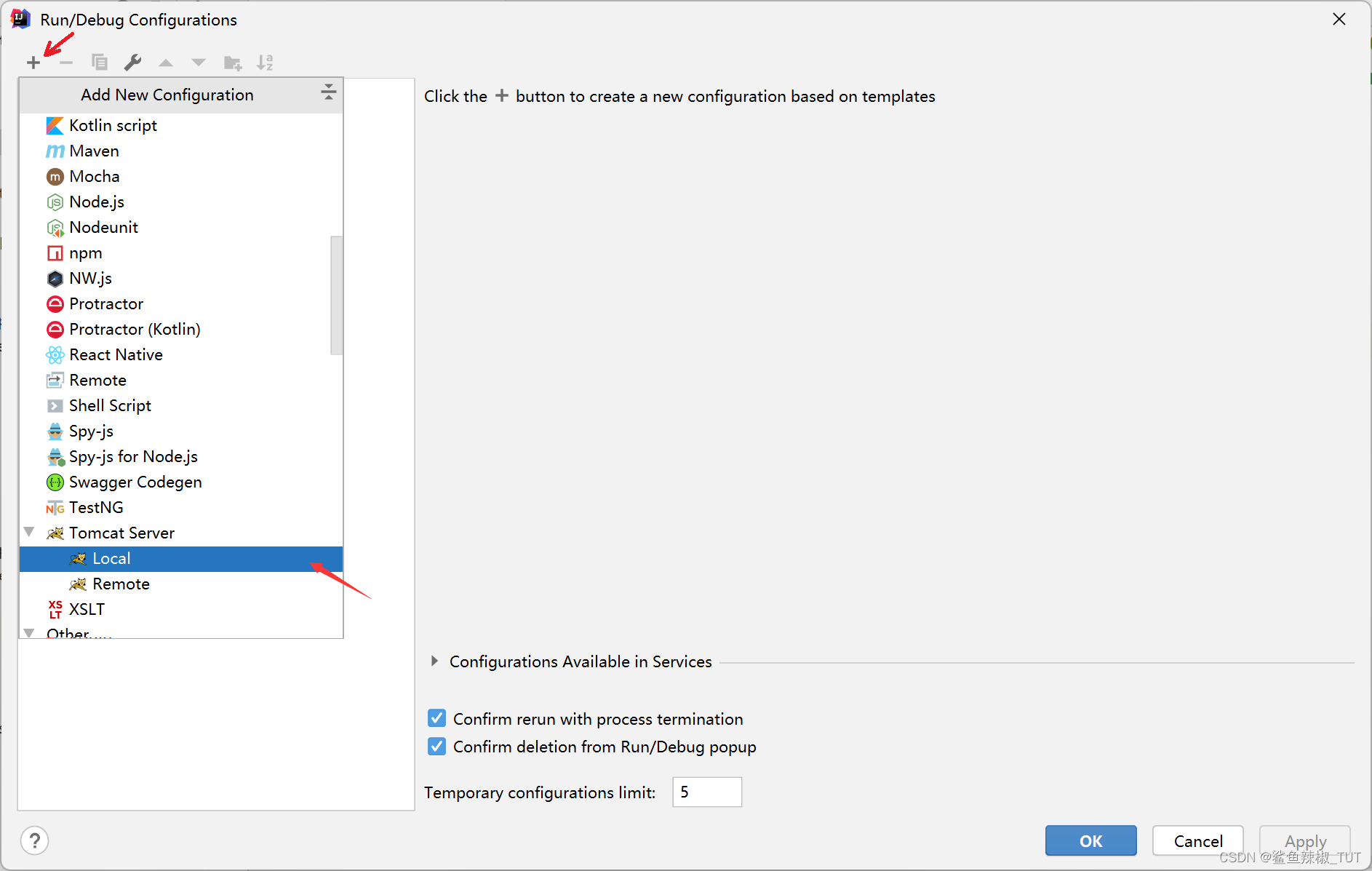1372x871 pixels.
Task: Select the TestNG icon
Action: click(x=55, y=508)
